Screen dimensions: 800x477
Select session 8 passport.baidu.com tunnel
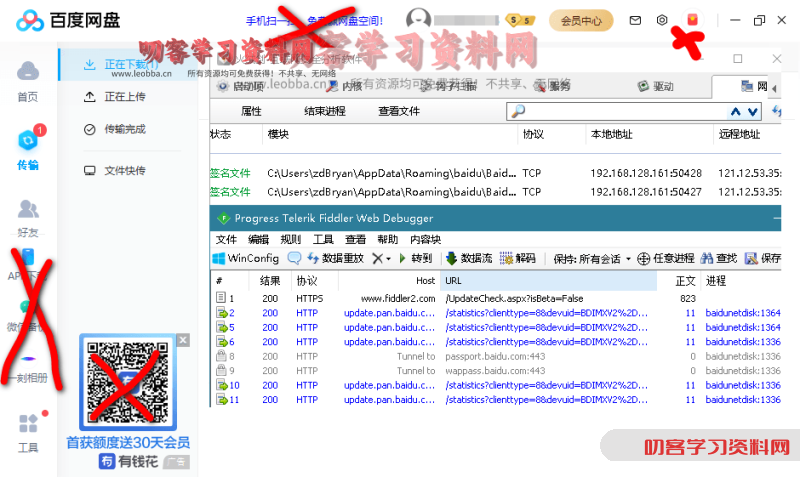pos(495,357)
